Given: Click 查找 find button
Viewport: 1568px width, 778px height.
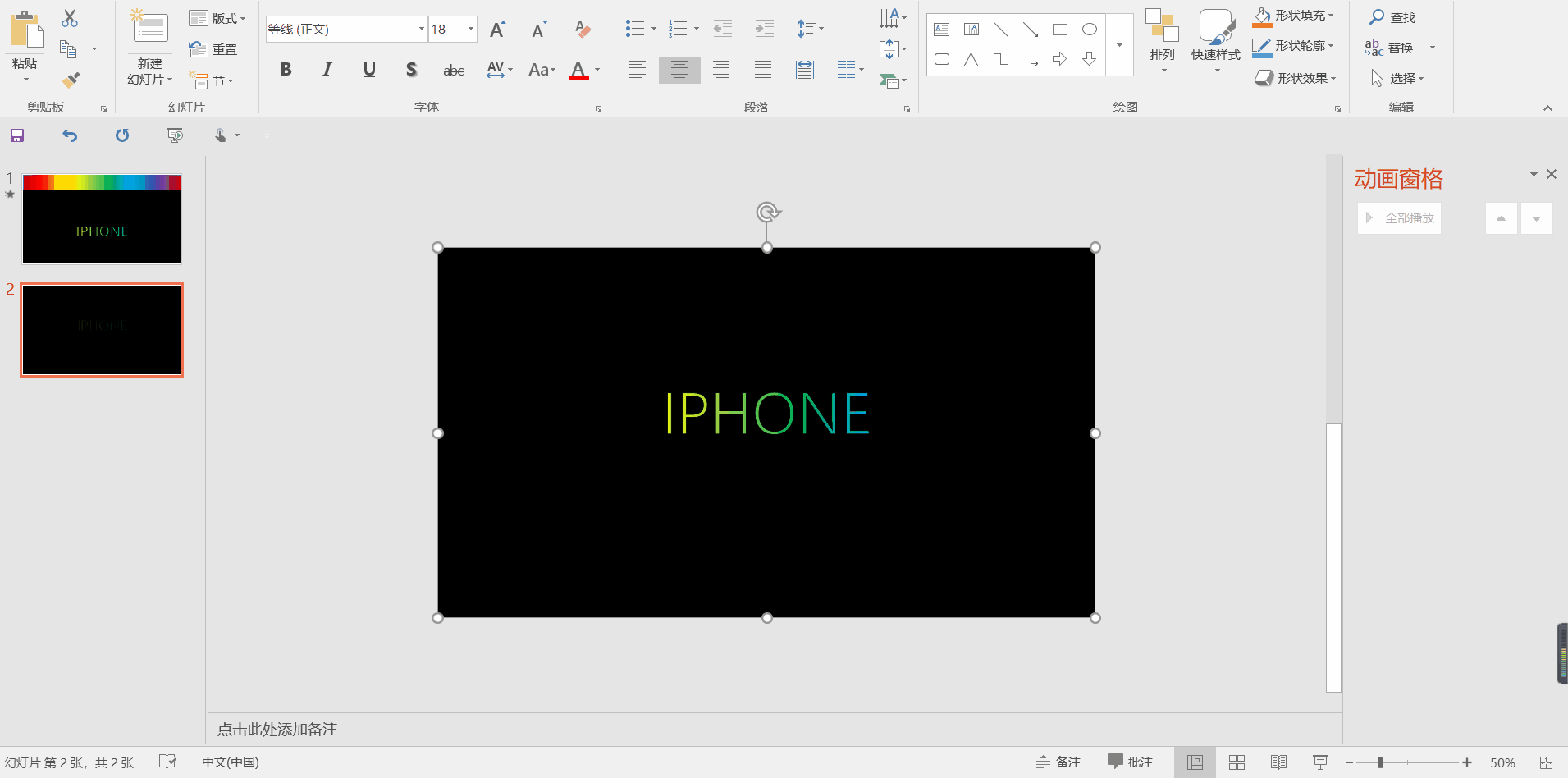Looking at the screenshot, I should (1392, 17).
